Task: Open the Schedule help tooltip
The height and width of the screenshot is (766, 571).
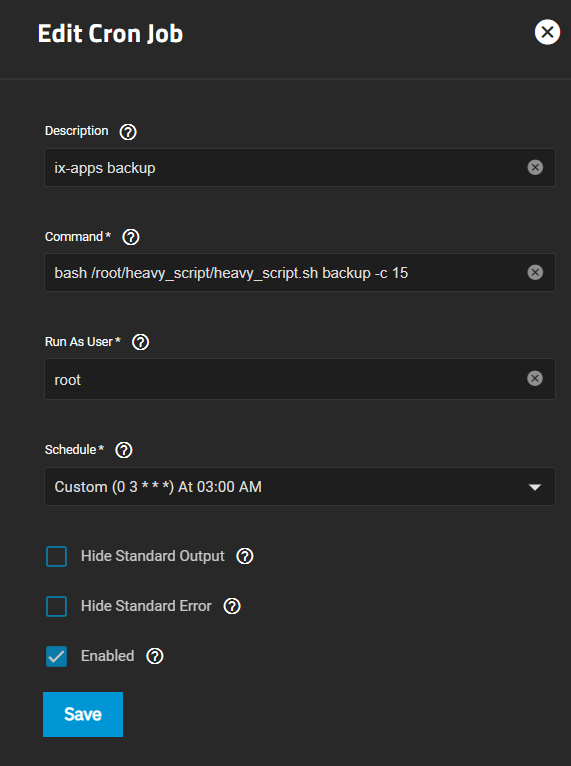Action: (x=124, y=450)
